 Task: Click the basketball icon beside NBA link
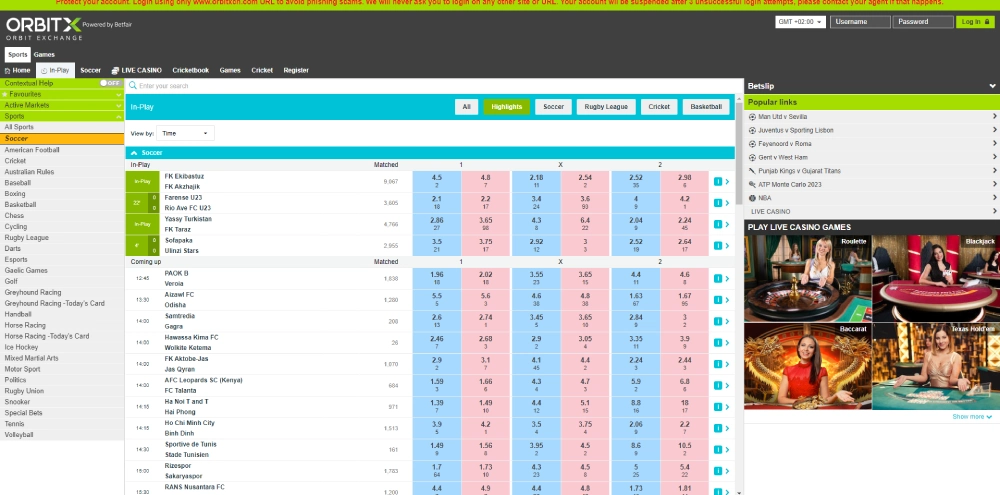point(752,198)
